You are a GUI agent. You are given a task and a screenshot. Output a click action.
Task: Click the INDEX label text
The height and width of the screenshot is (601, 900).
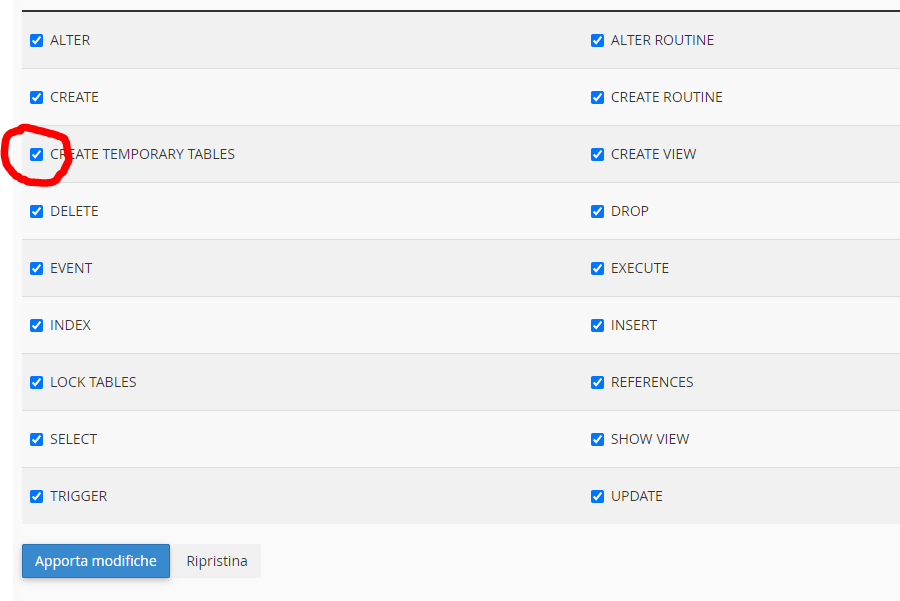click(71, 325)
